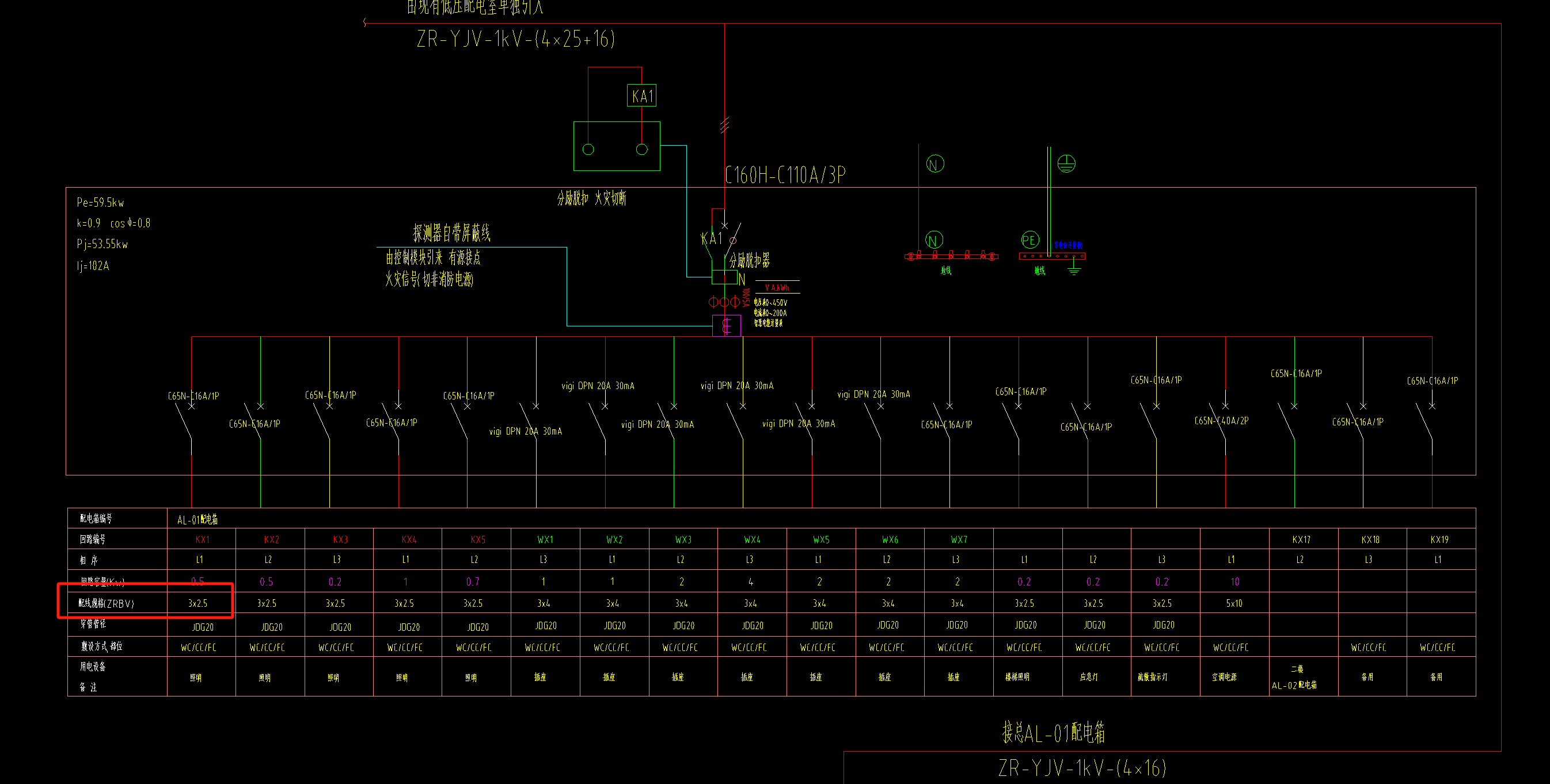Select the 用电设备 row header
Image resolution: width=1550 pixels, height=784 pixels.
pos(93,666)
